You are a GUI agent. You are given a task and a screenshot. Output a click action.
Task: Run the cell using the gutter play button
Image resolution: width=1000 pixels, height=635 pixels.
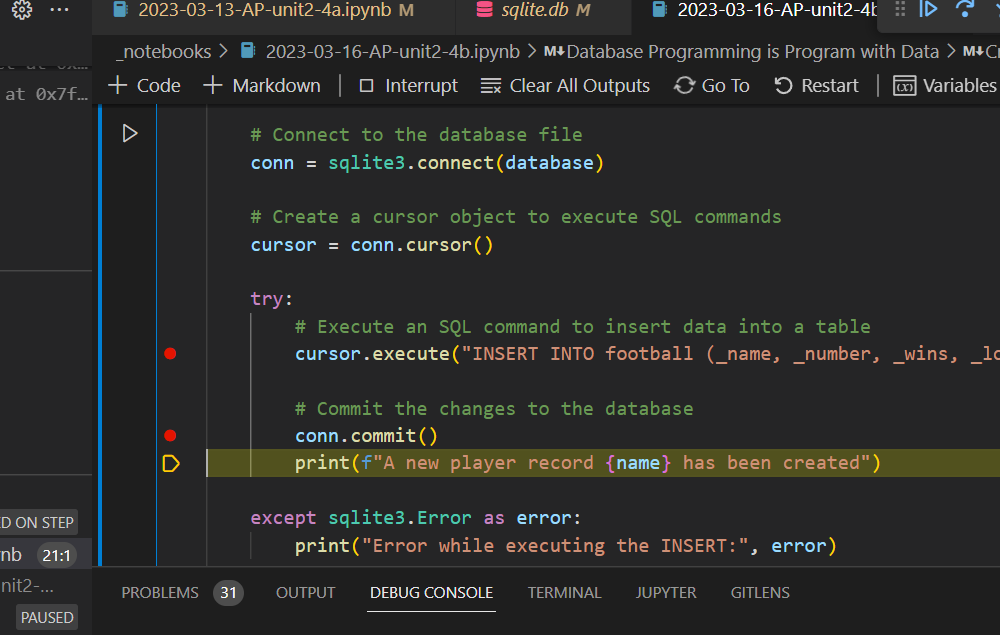tap(129, 132)
